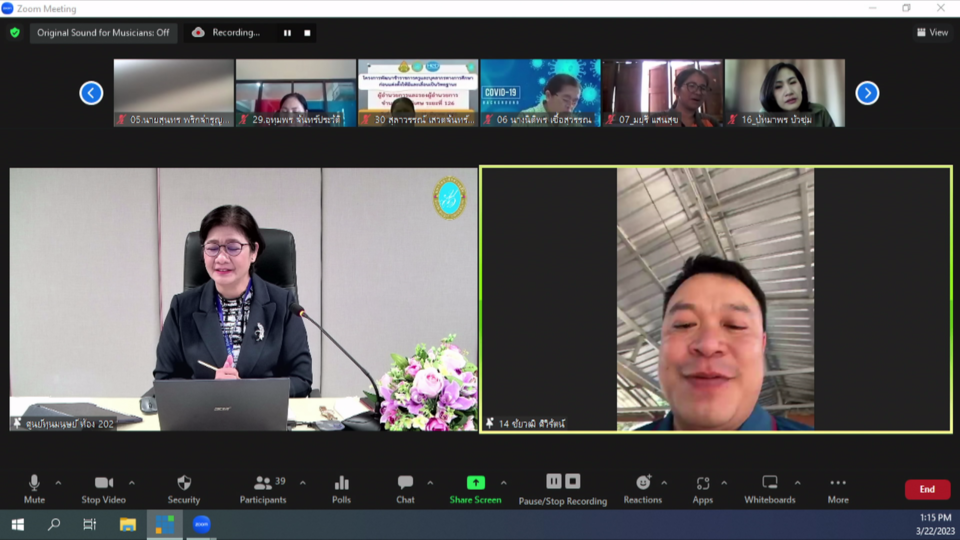Viewport: 960px width, 540px height.
Task: Open the Chat panel
Action: [x=405, y=483]
